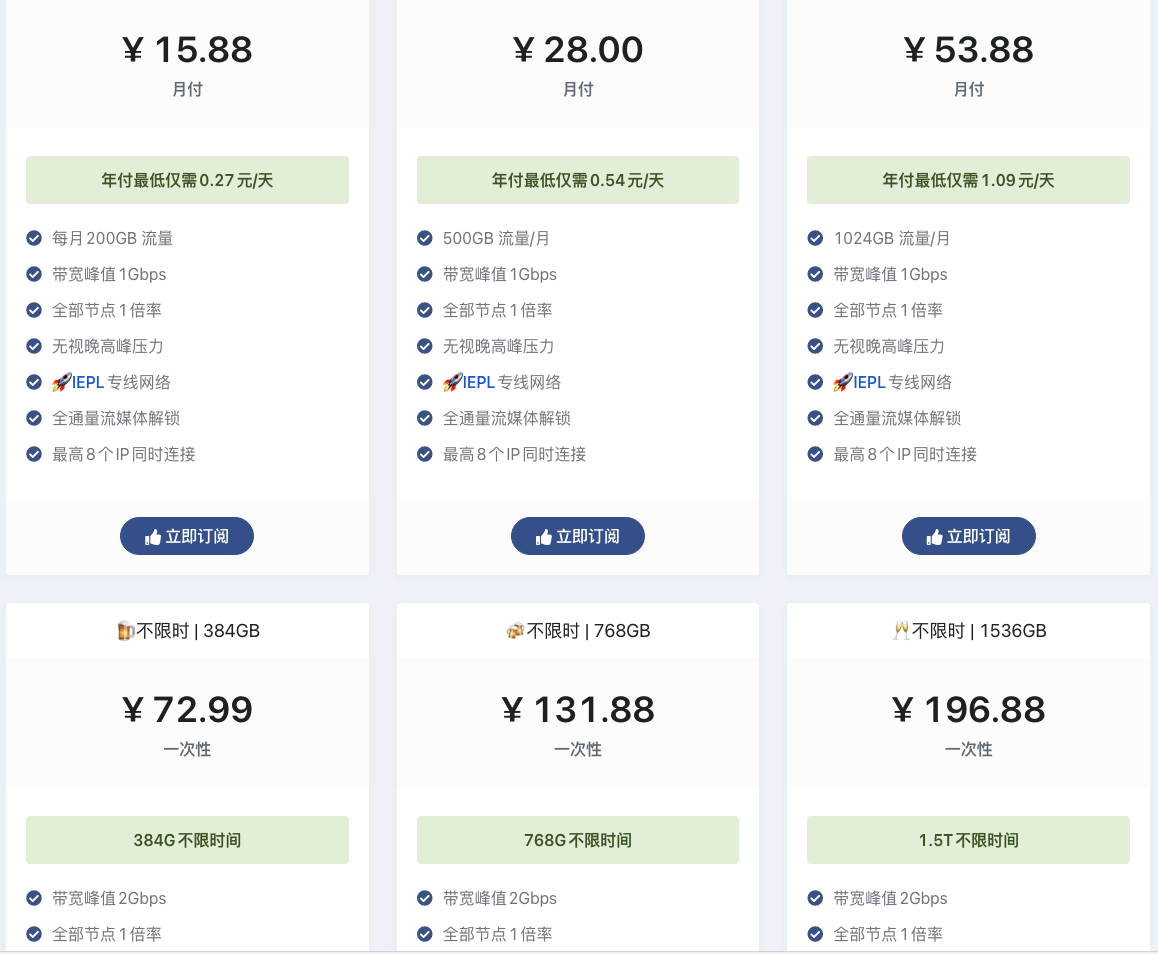Click the ¥ 72.99 price
Image resolution: width=1158 pixels, height=954 pixels.
tap(187, 710)
